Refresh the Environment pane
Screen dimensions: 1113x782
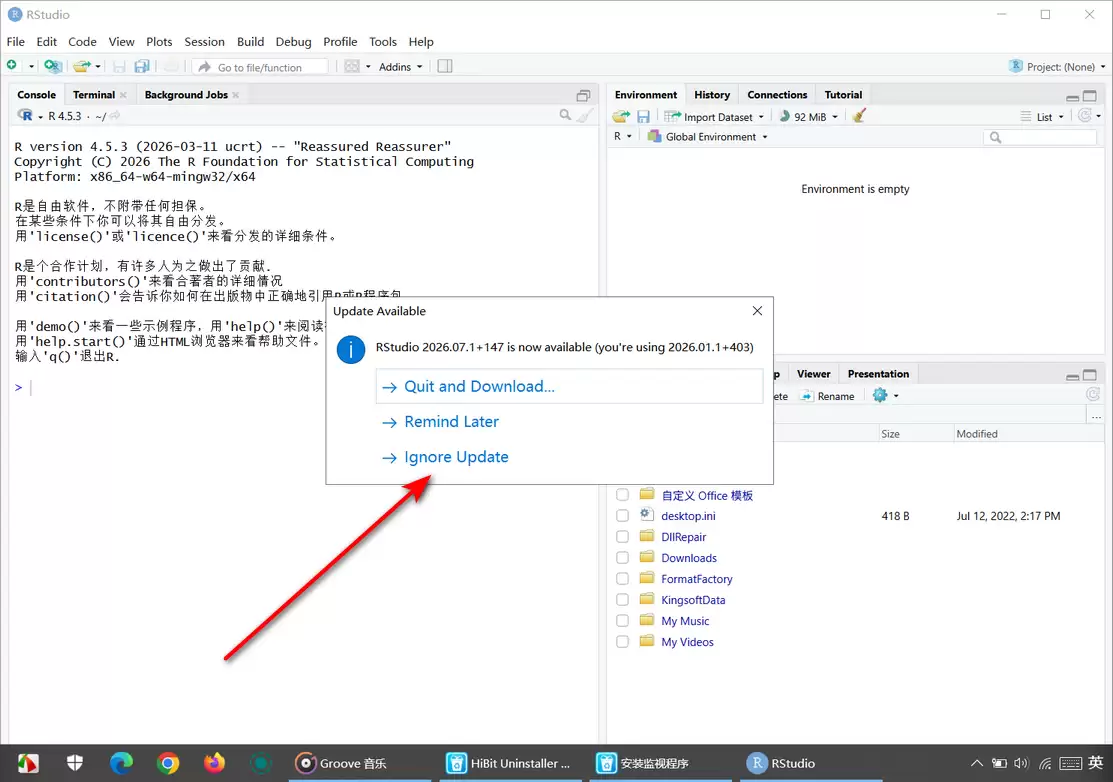pos(1085,115)
